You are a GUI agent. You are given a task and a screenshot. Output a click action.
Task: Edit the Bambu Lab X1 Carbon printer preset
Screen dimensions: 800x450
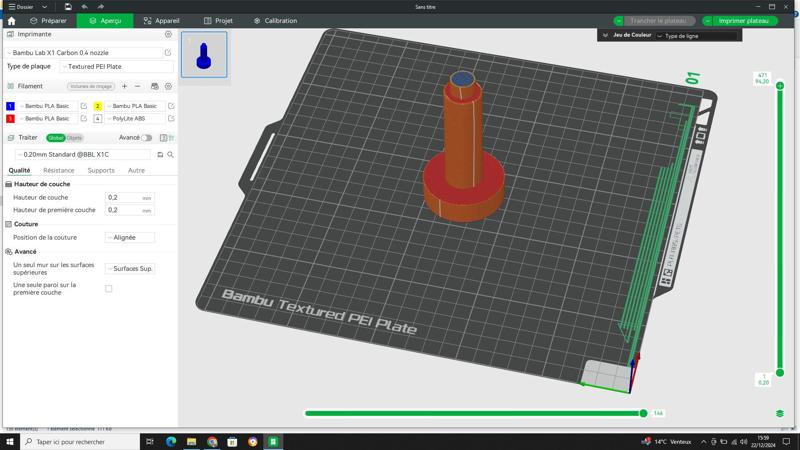point(168,53)
